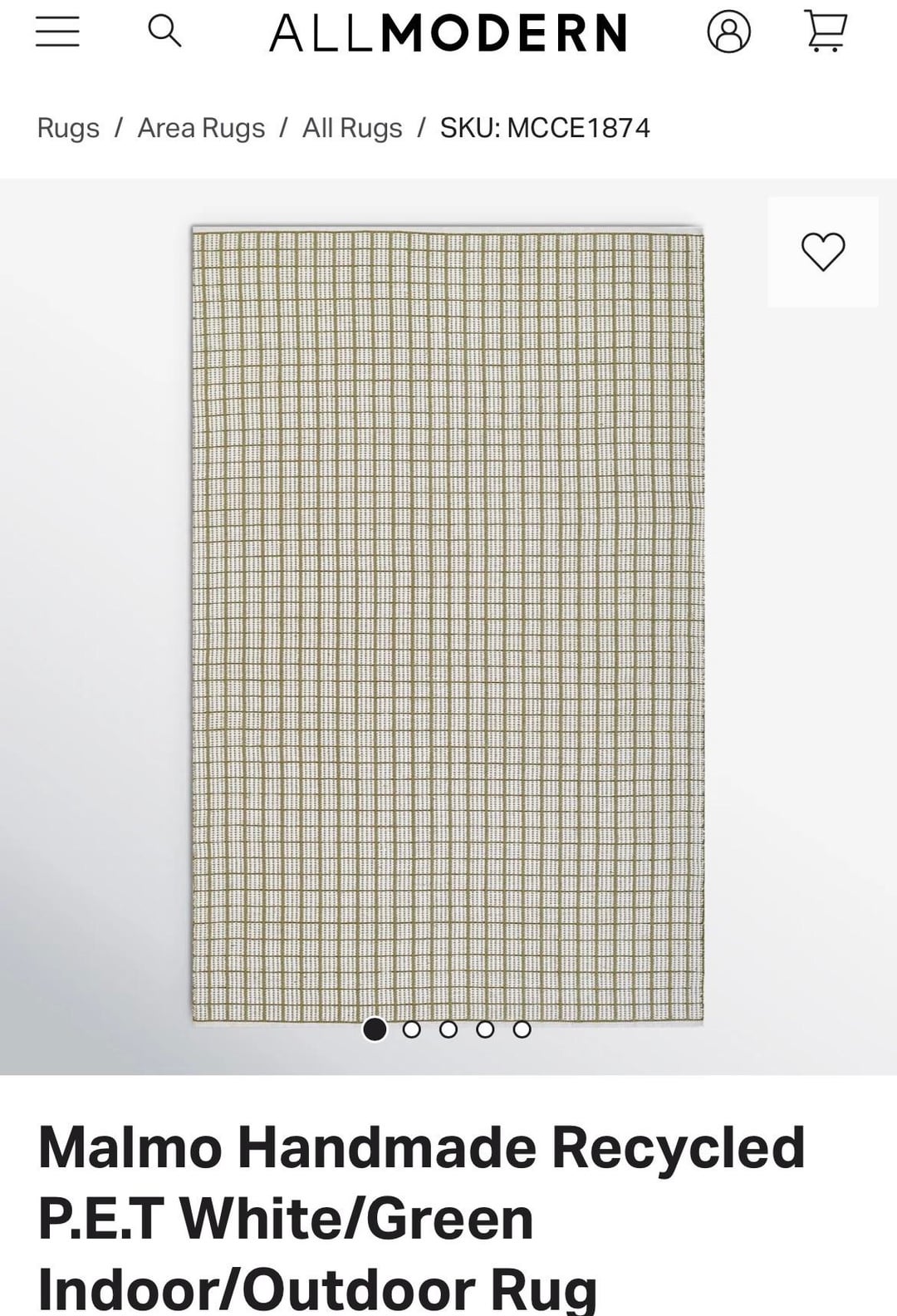Go to AllModern home via logo
Image resolution: width=897 pixels, height=1316 pixels.
(448, 33)
